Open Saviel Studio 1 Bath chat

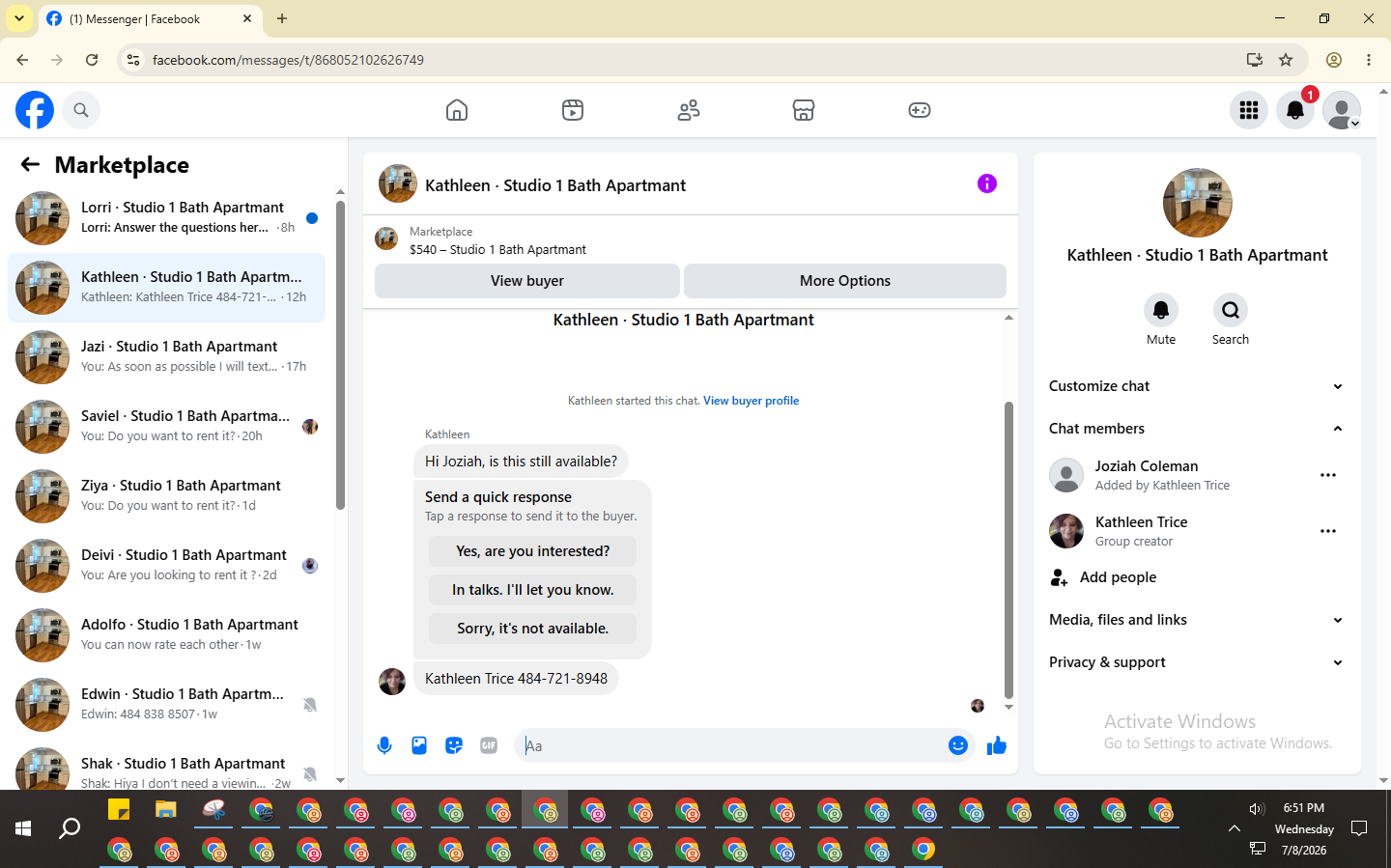[x=167, y=427]
